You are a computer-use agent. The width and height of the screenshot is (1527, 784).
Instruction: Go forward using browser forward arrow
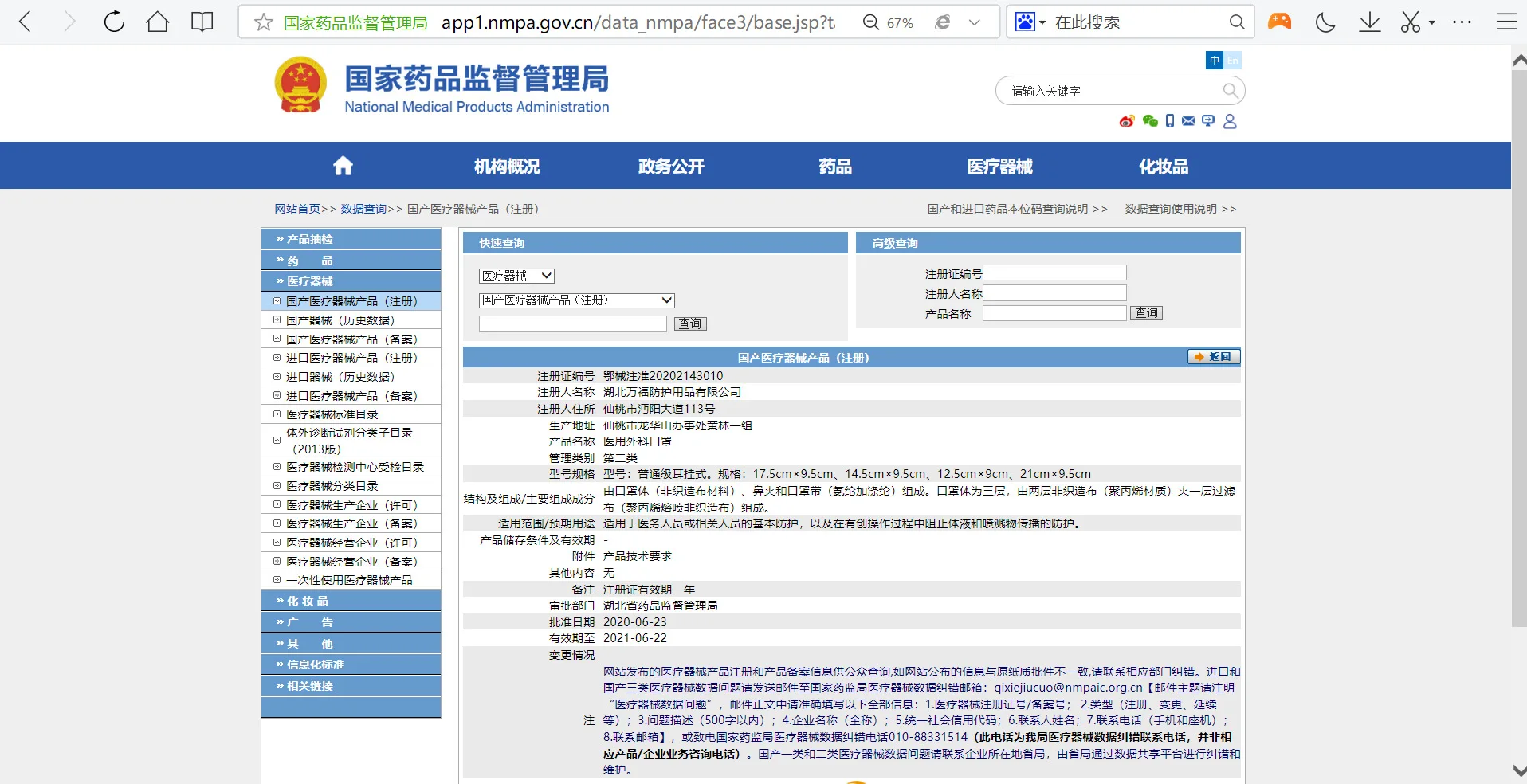click(69, 22)
